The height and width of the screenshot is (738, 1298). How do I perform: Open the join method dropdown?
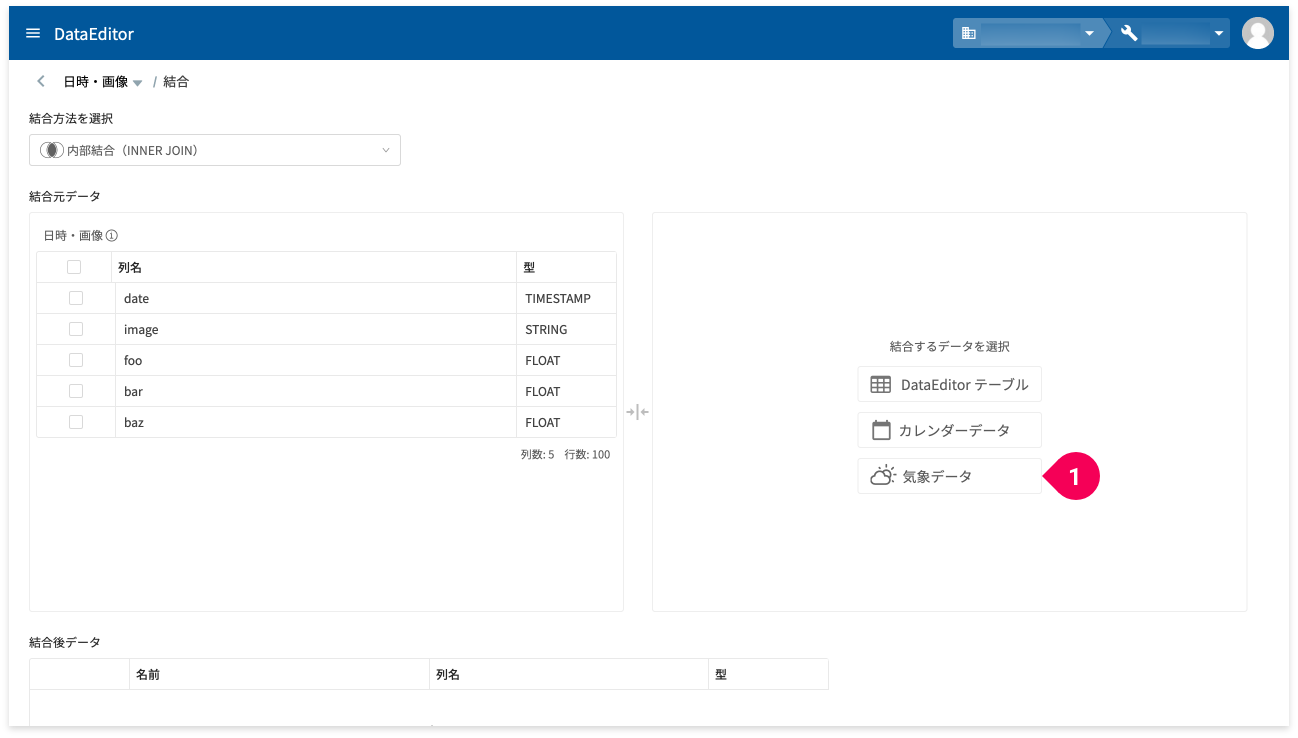[215, 150]
